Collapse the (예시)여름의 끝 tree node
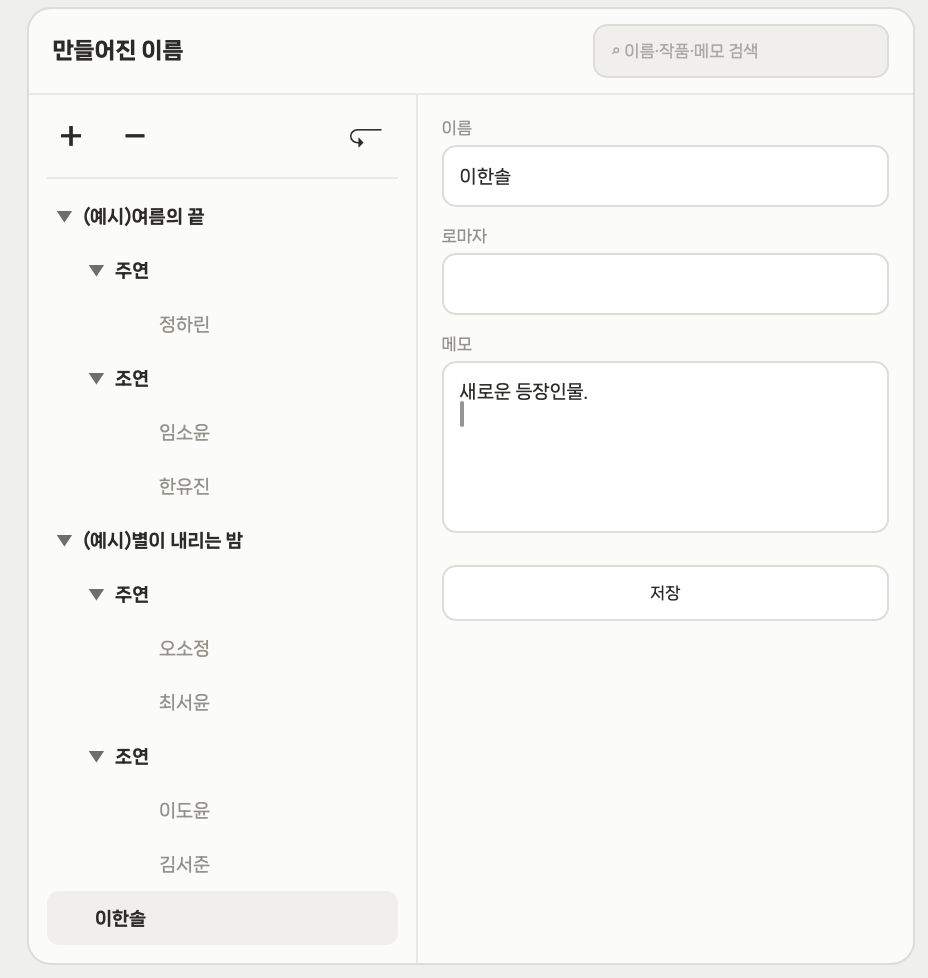Viewport: 928px width, 978px height. click(x=64, y=216)
